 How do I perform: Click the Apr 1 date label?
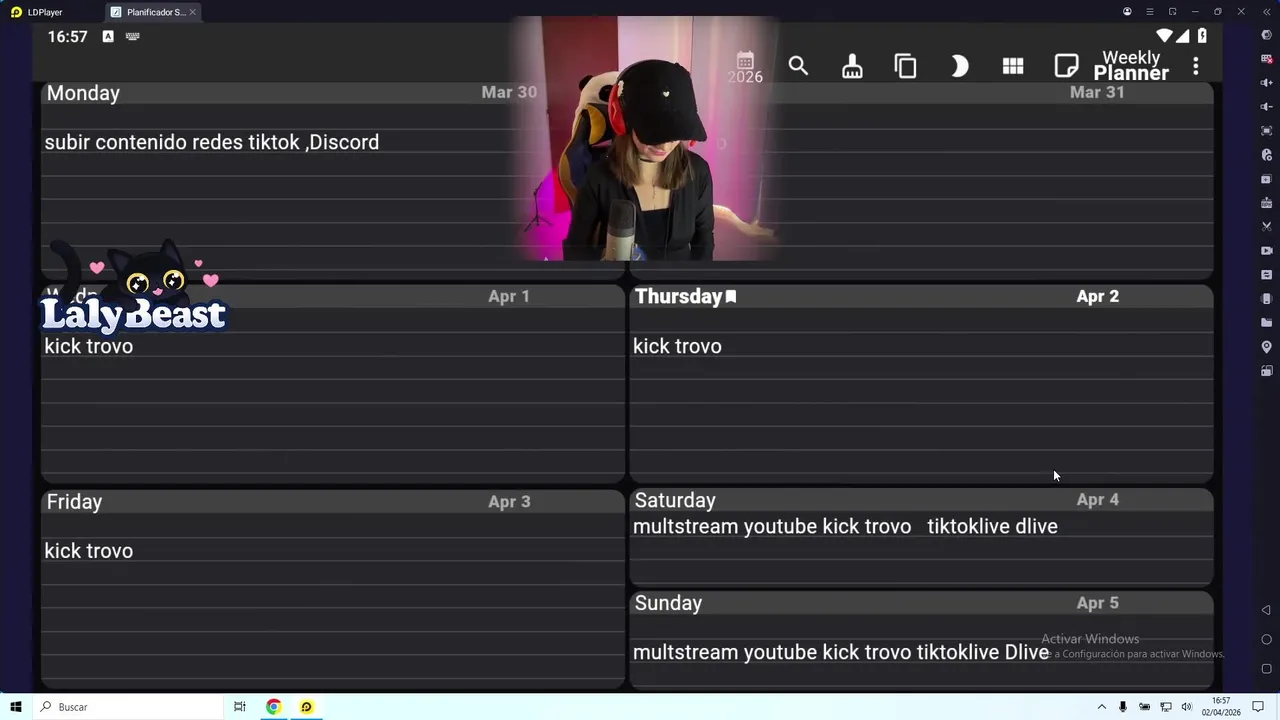click(509, 296)
